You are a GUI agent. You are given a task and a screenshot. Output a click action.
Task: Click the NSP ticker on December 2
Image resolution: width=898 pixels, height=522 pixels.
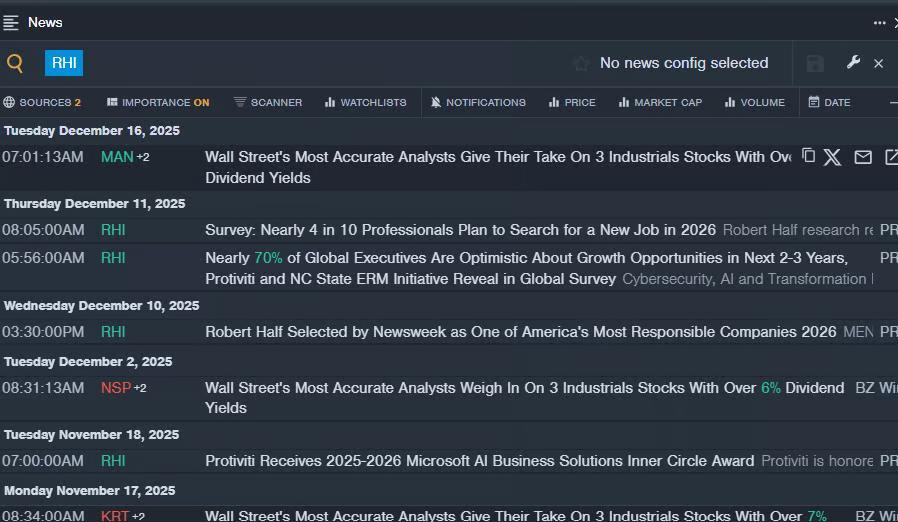tap(116, 388)
